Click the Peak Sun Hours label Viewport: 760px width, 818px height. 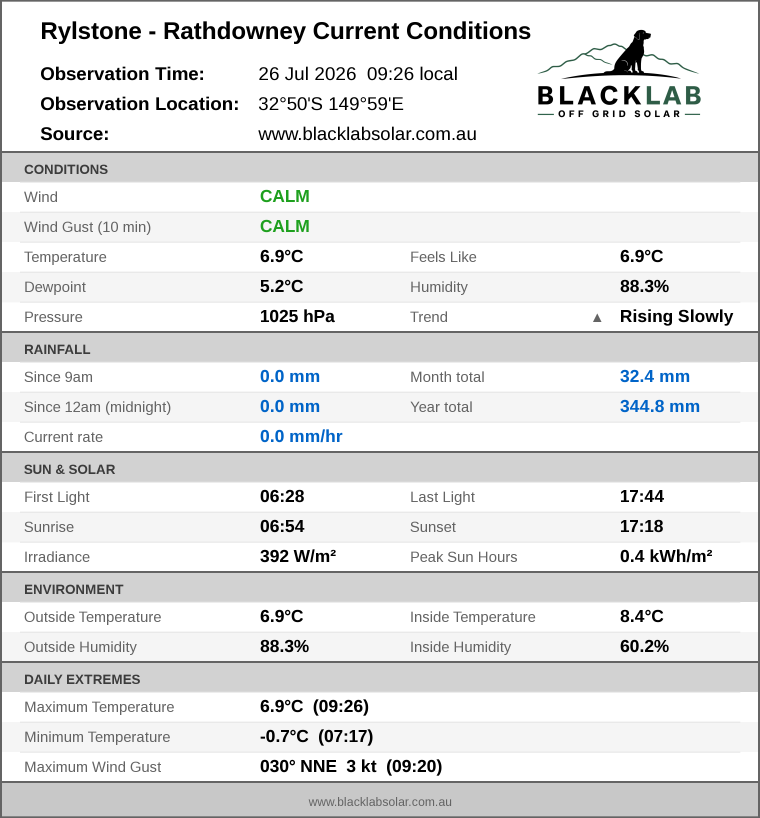coord(464,557)
